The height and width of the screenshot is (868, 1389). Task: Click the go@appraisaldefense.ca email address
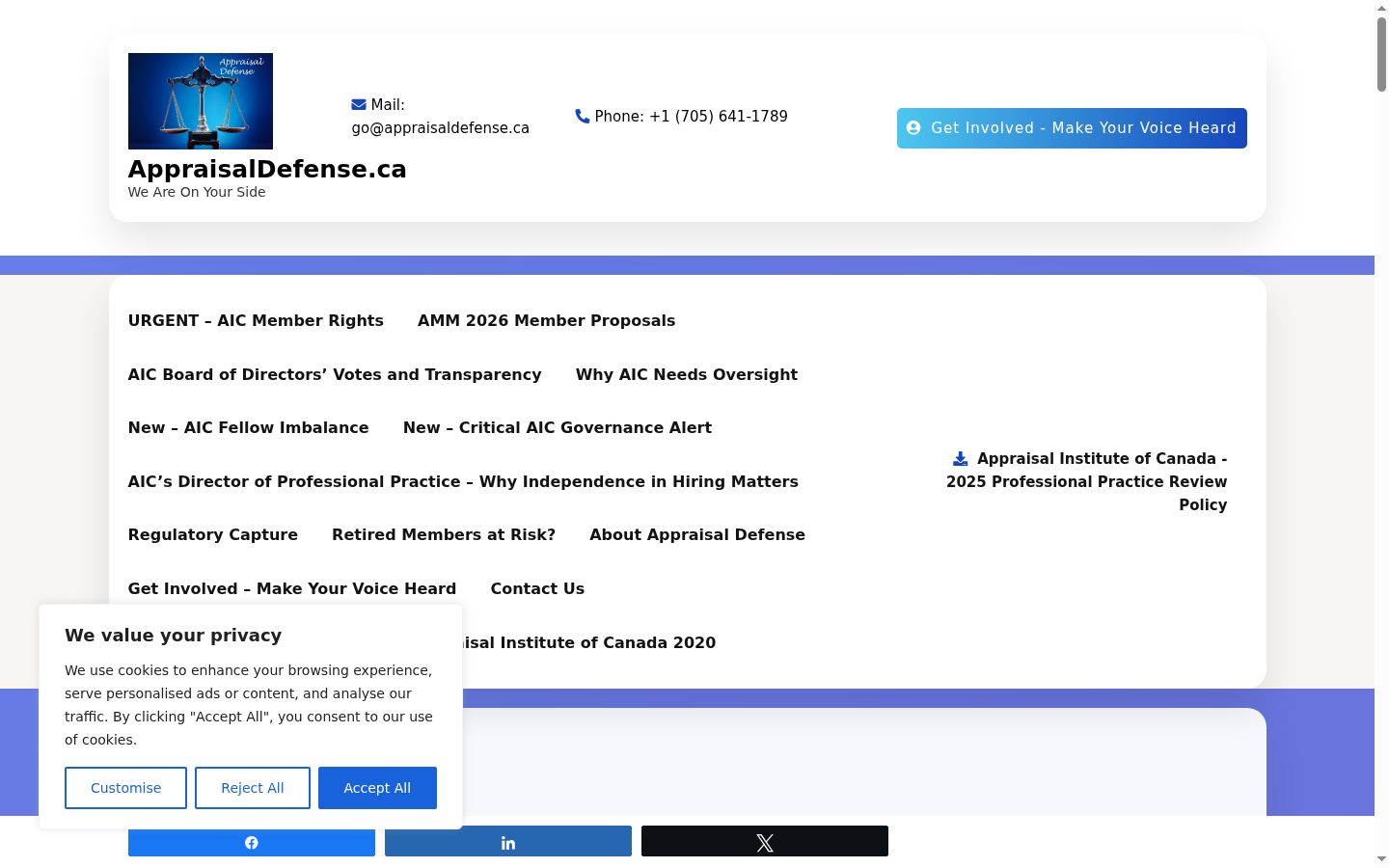tap(440, 128)
